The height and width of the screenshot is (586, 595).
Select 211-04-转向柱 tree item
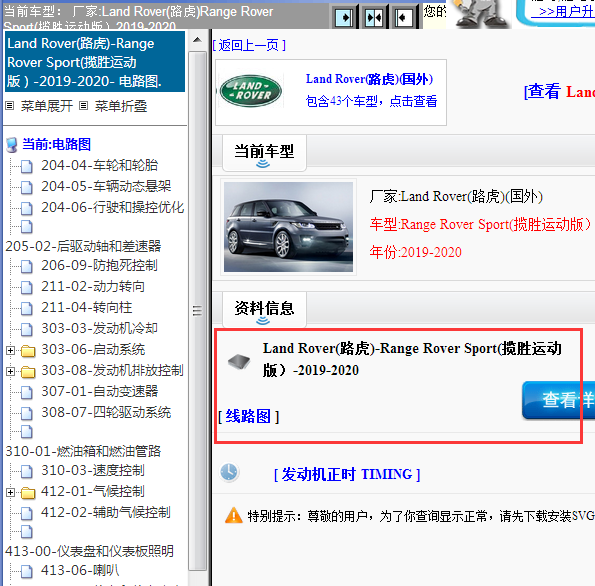click(87, 307)
